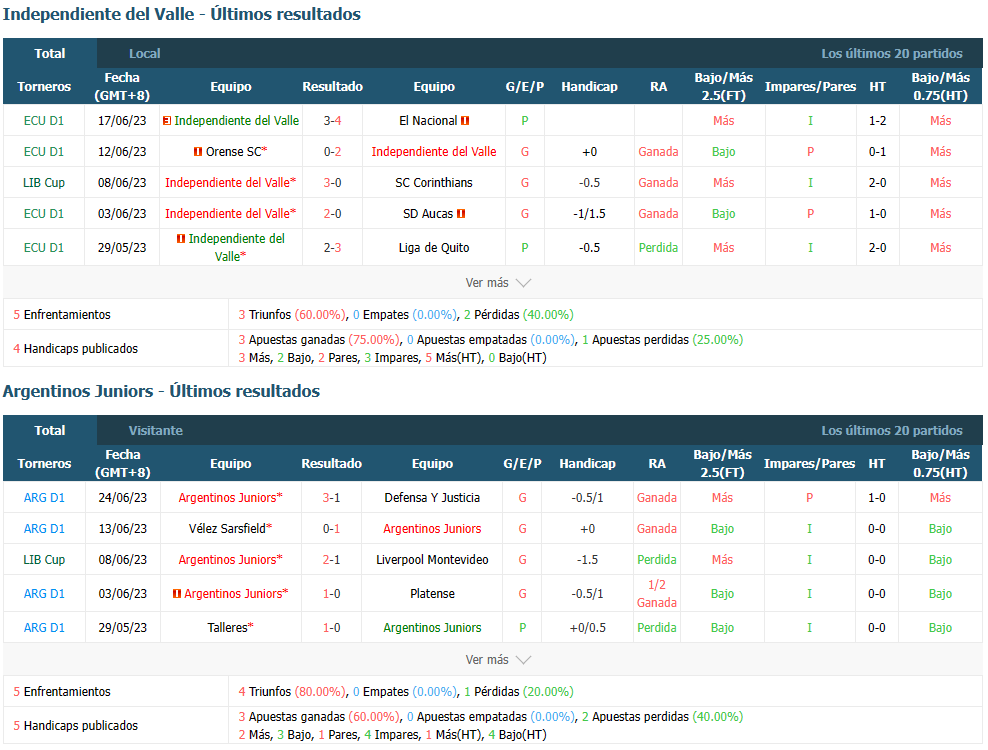Select the Total tab in the Independiente del Valle table
This screenshot has height=750, width=988.
point(50,54)
